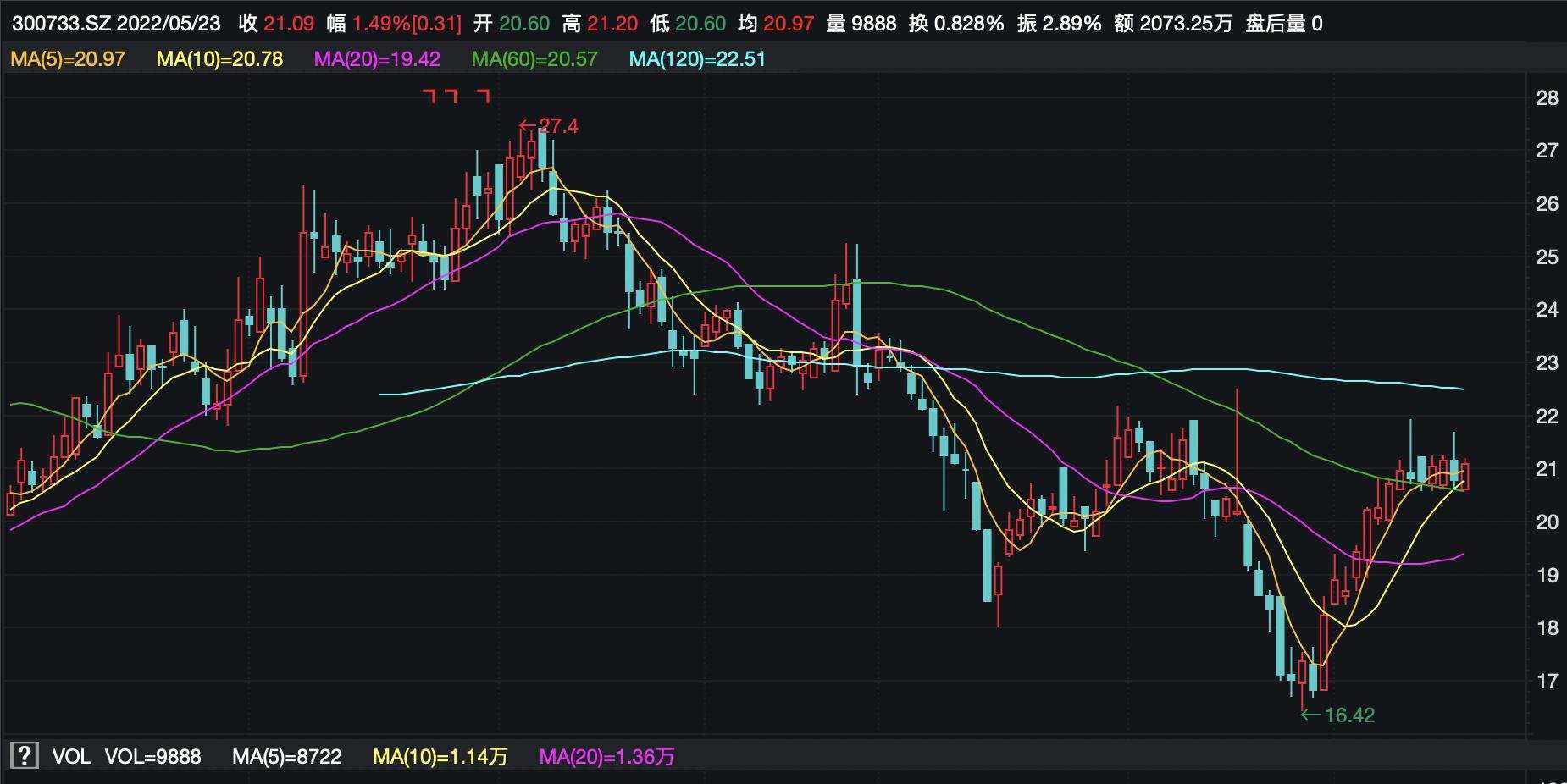Click the opening price 20.60 after 开
The image size is (1567, 784).
click(x=524, y=24)
